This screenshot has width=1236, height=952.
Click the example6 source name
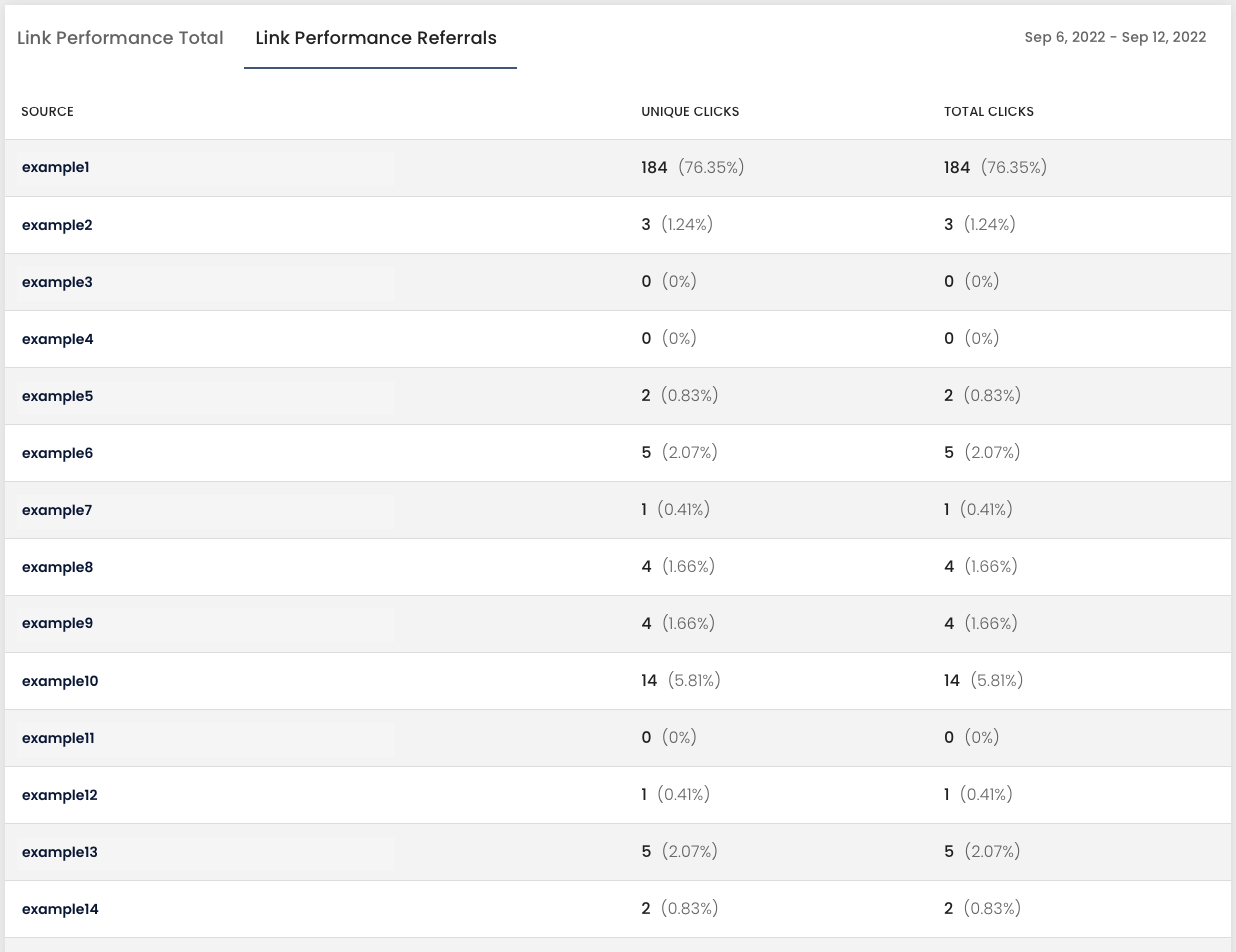57,453
